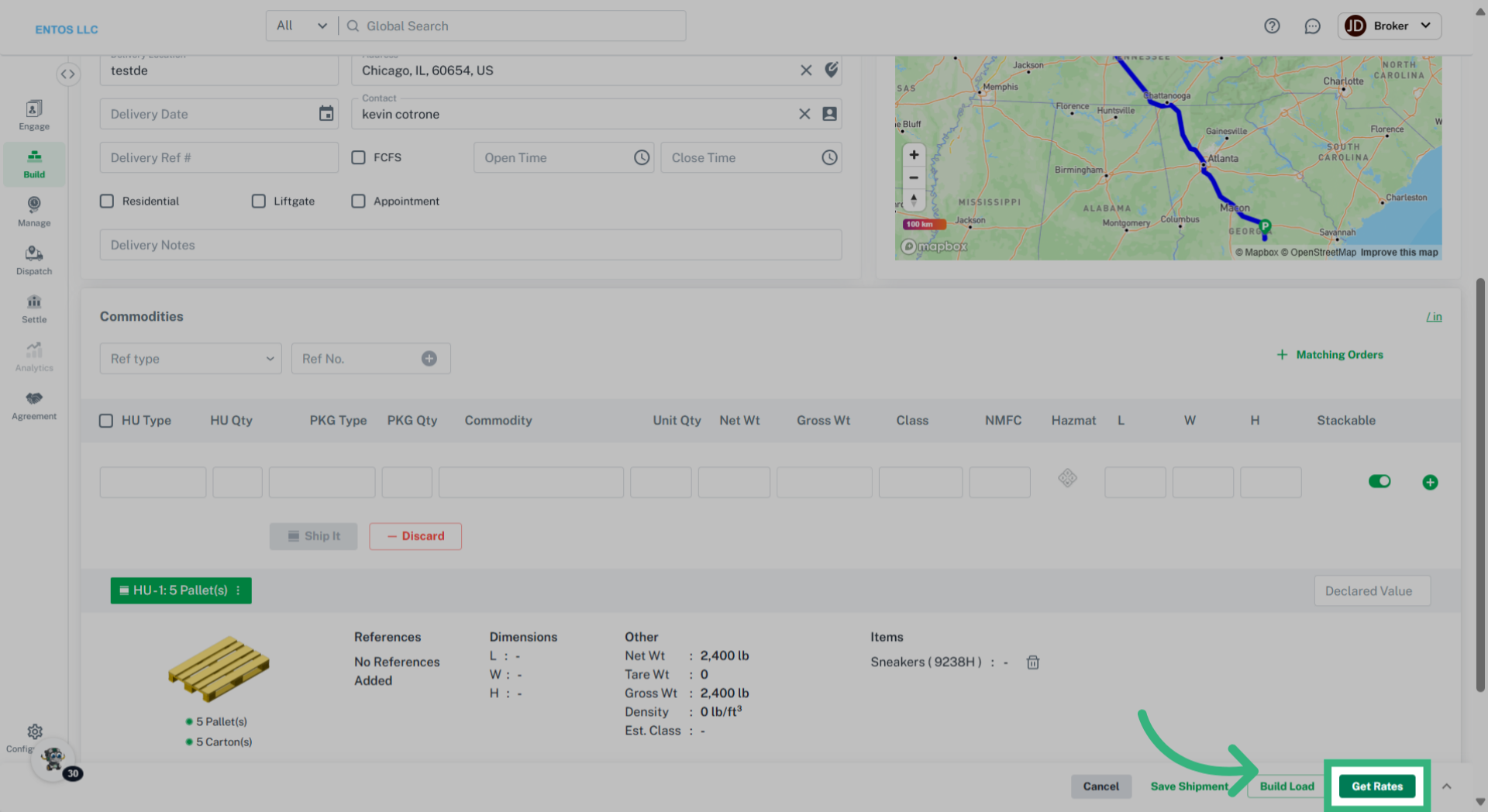Clear the Chicago address field
The width and height of the screenshot is (1488, 812).
coord(806,71)
